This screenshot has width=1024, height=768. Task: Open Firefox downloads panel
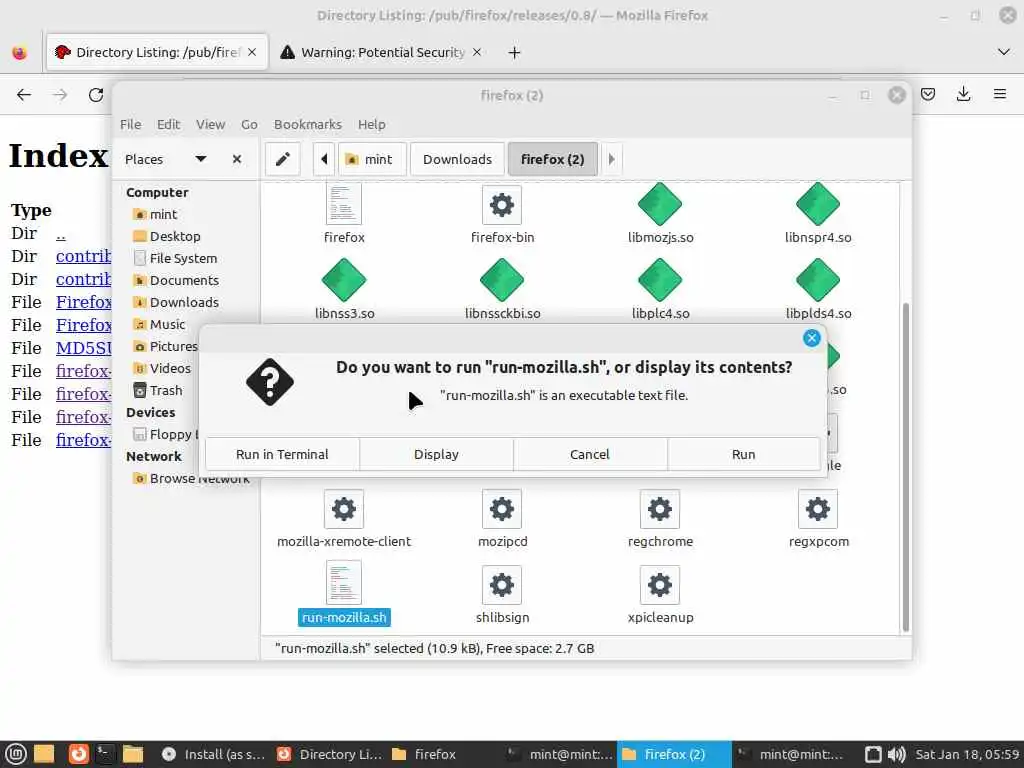tap(963, 95)
